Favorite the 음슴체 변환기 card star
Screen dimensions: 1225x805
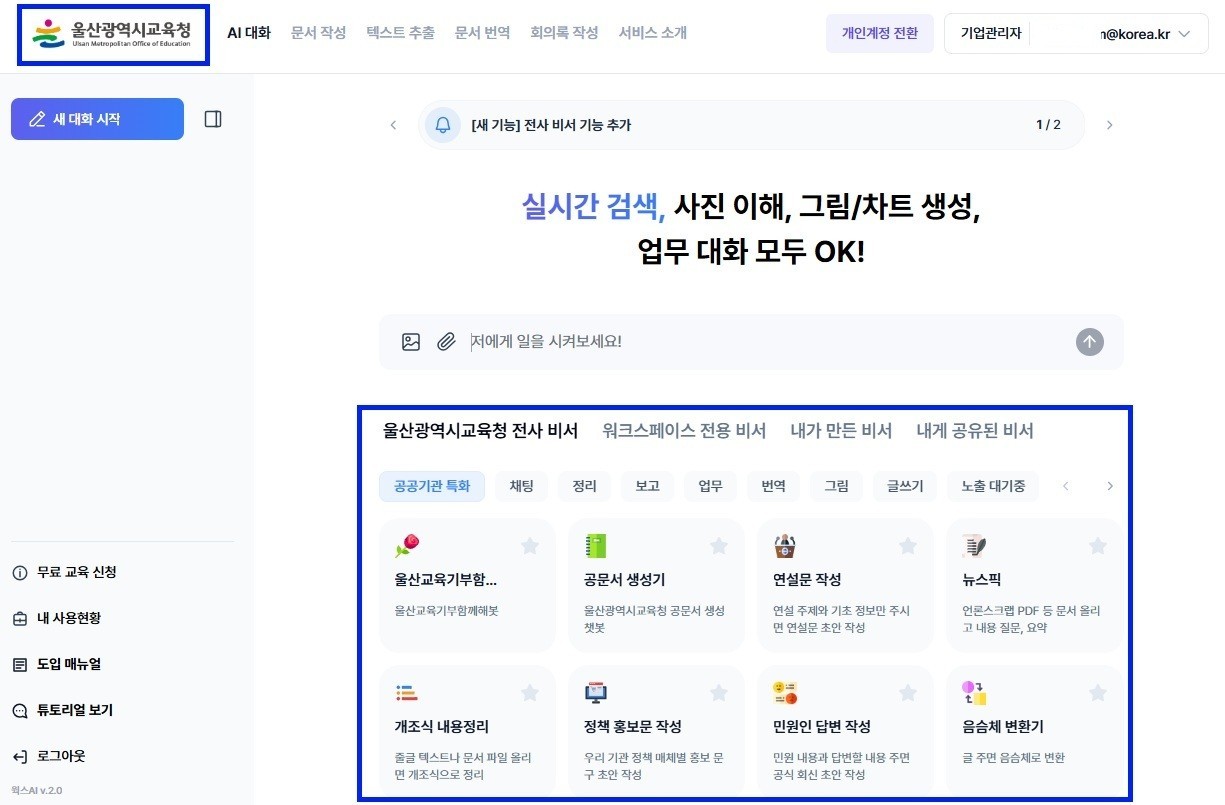pos(1098,693)
